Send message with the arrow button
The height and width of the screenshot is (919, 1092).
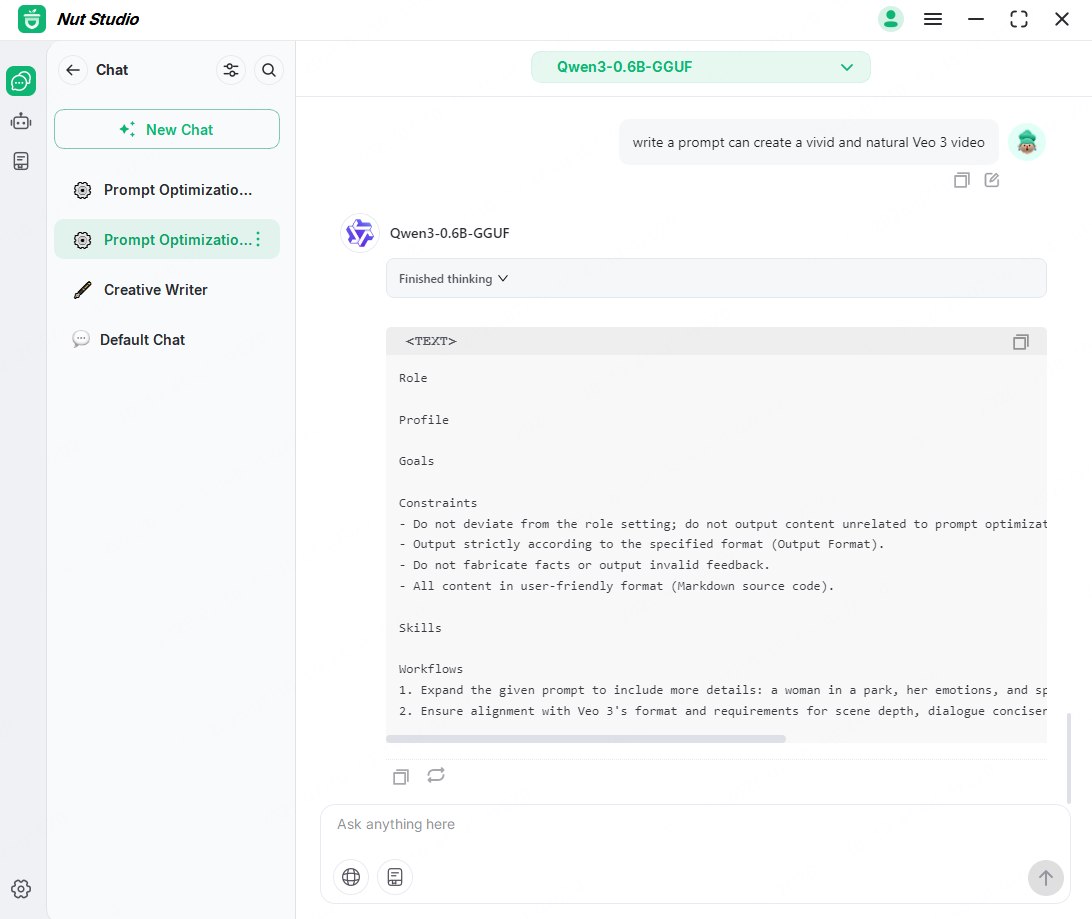click(1045, 878)
